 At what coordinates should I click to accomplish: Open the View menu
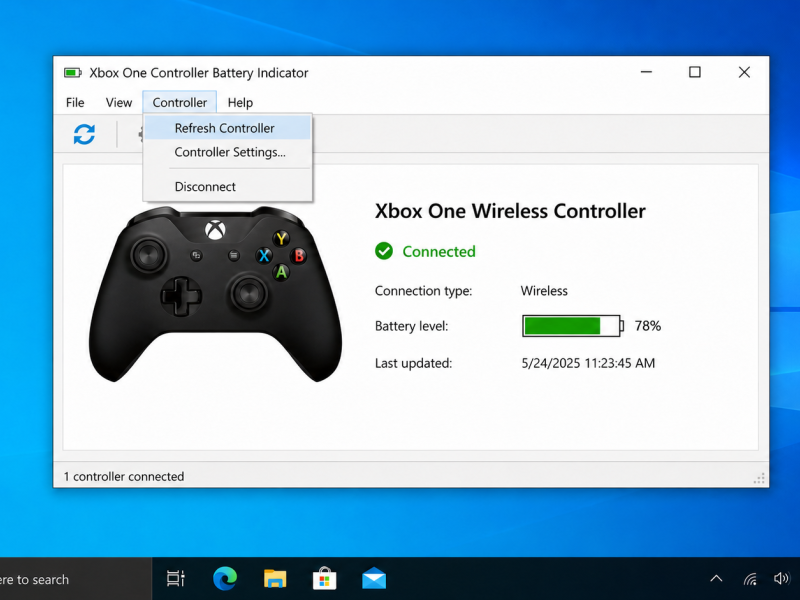119,103
